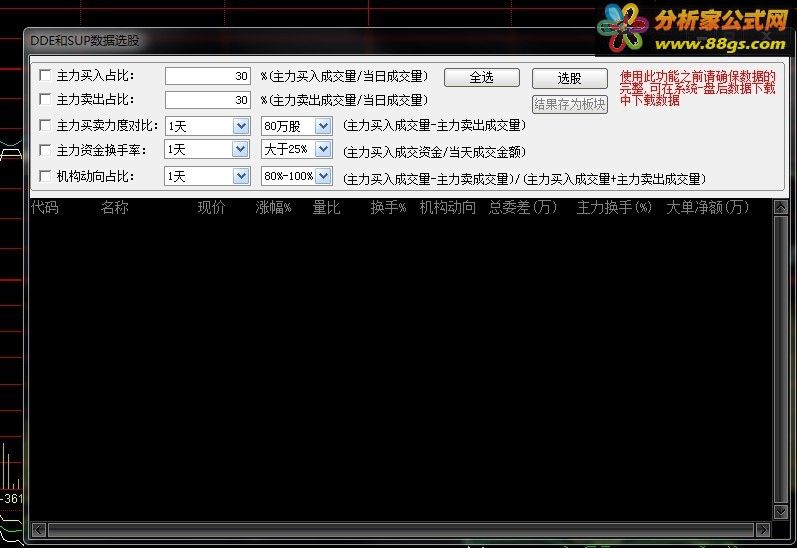
Task: Sort by the 主力换手(%) column header
Action: click(x=615, y=207)
